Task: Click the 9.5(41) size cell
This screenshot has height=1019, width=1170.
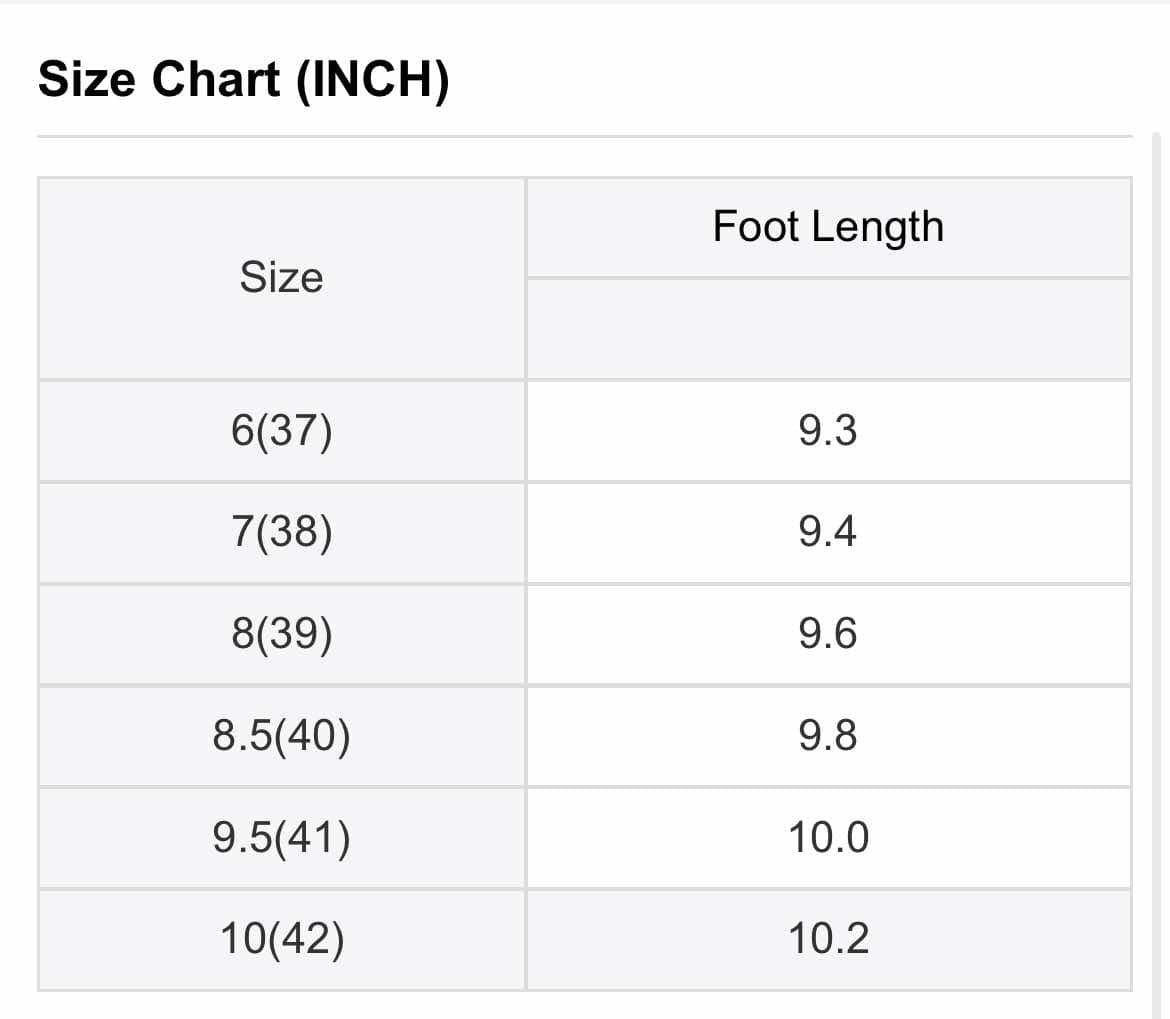Action: (x=281, y=838)
